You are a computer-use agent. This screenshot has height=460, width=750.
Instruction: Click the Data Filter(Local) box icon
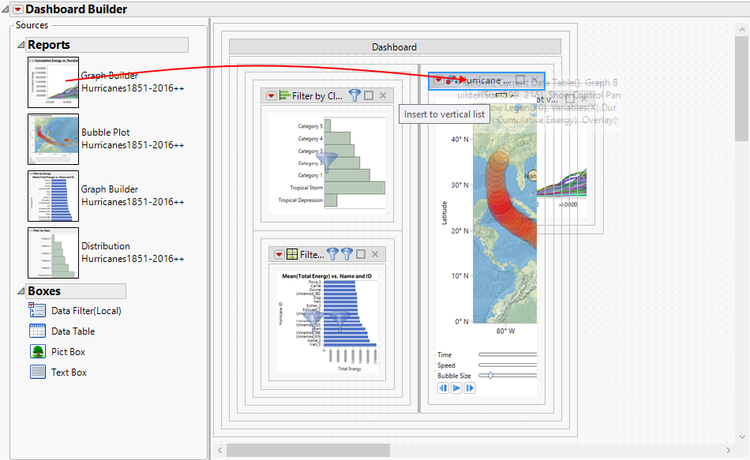[x=37, y=310]
